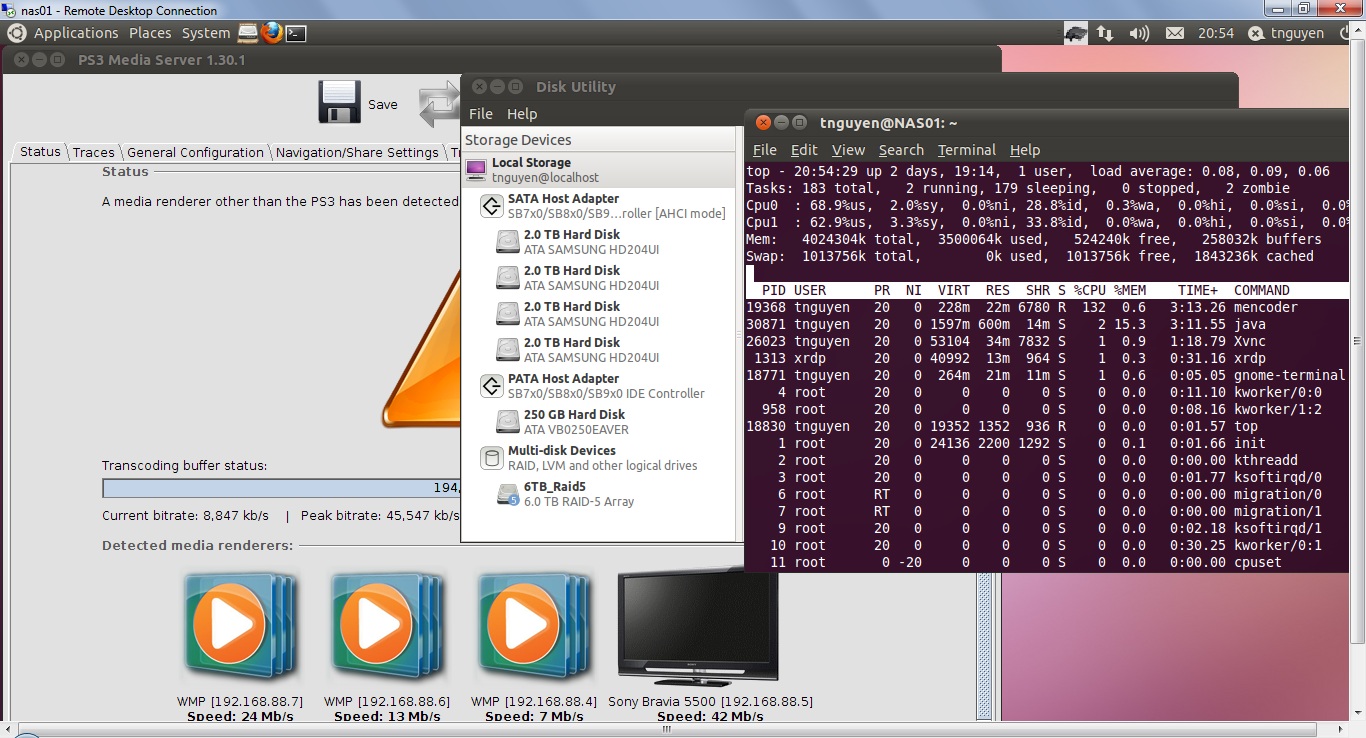
Task: Click the Storage Devices heading
Action: (518, 140)
